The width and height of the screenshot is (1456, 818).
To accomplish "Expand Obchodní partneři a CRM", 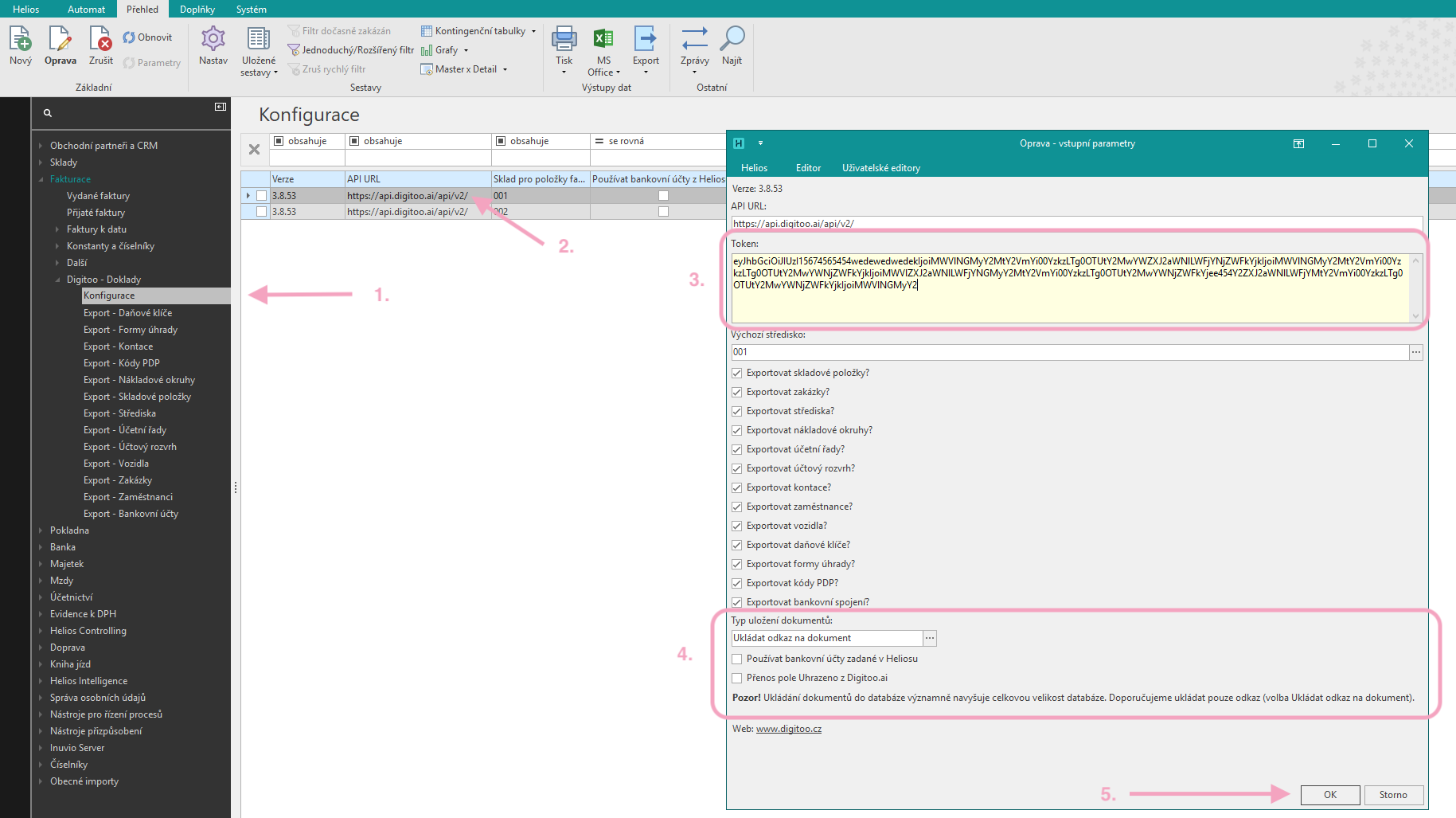I will 41,146.
